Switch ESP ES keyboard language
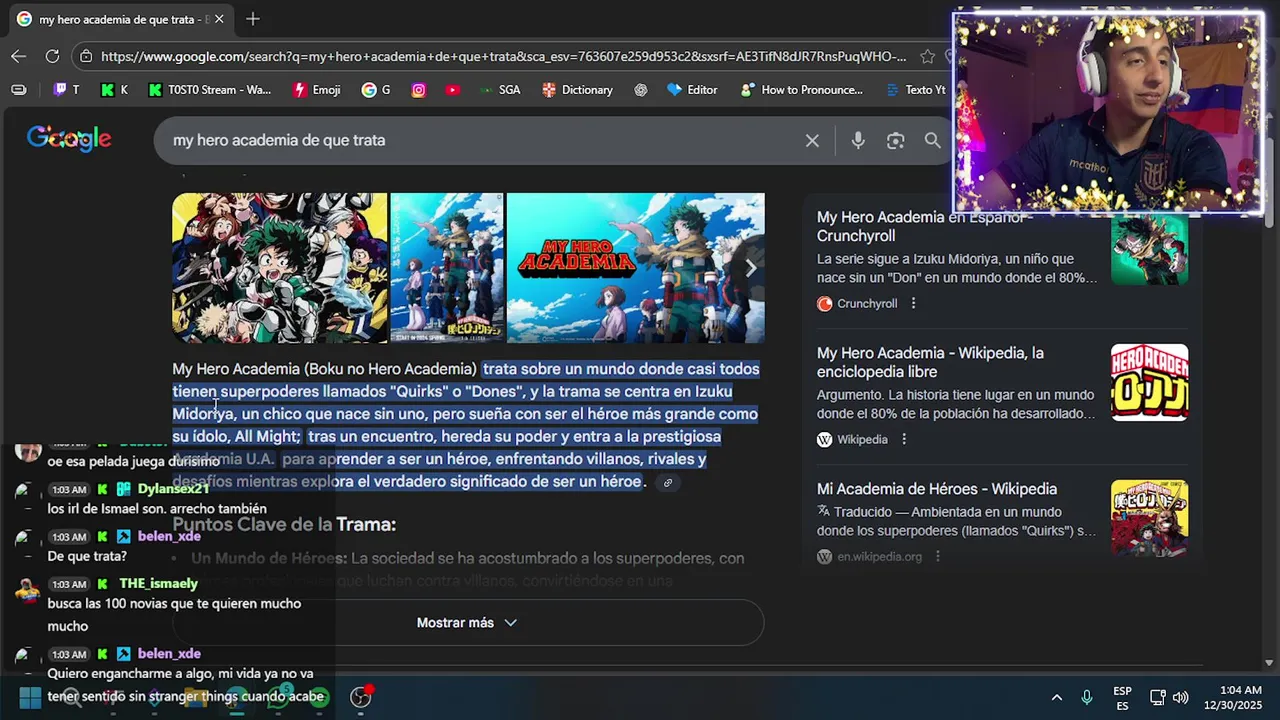Viewport: 1280px width, 720px height. 1122,698
